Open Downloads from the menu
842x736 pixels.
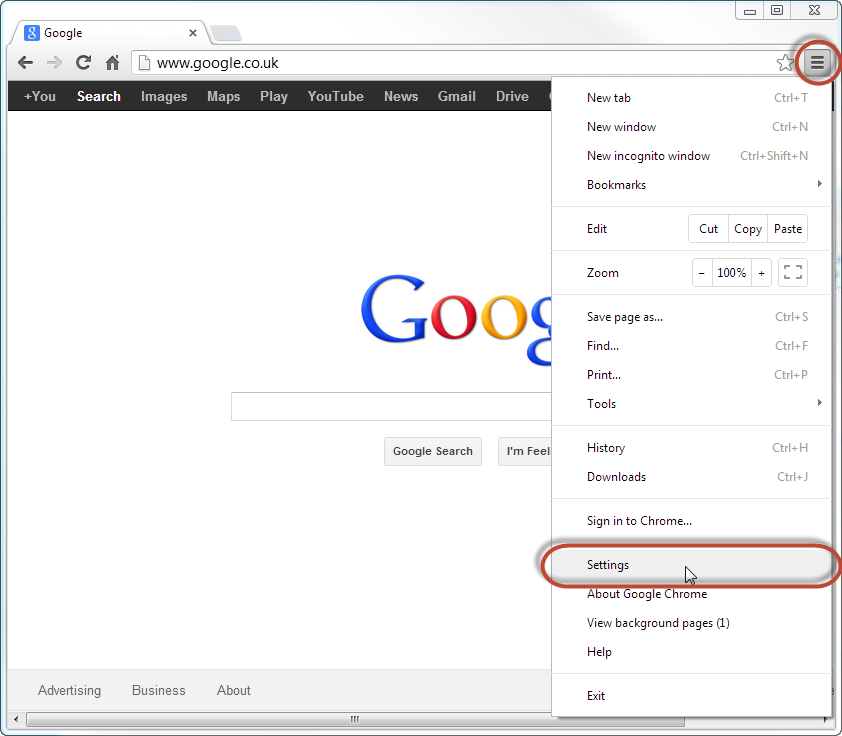[691, 477]
